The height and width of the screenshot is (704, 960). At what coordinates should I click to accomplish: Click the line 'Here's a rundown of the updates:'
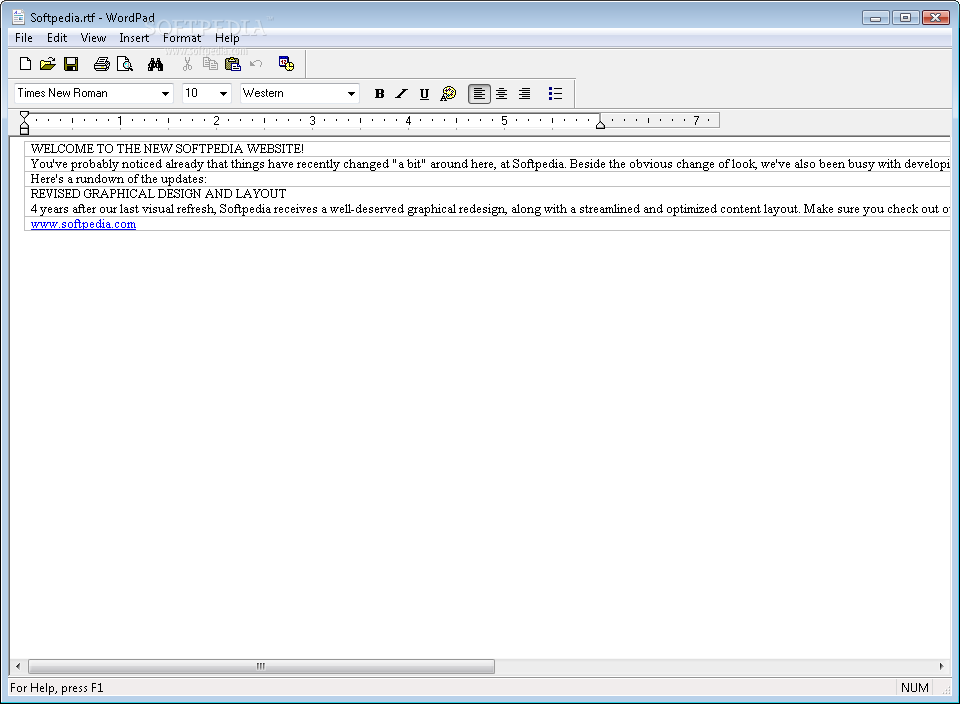click(119, 179)
